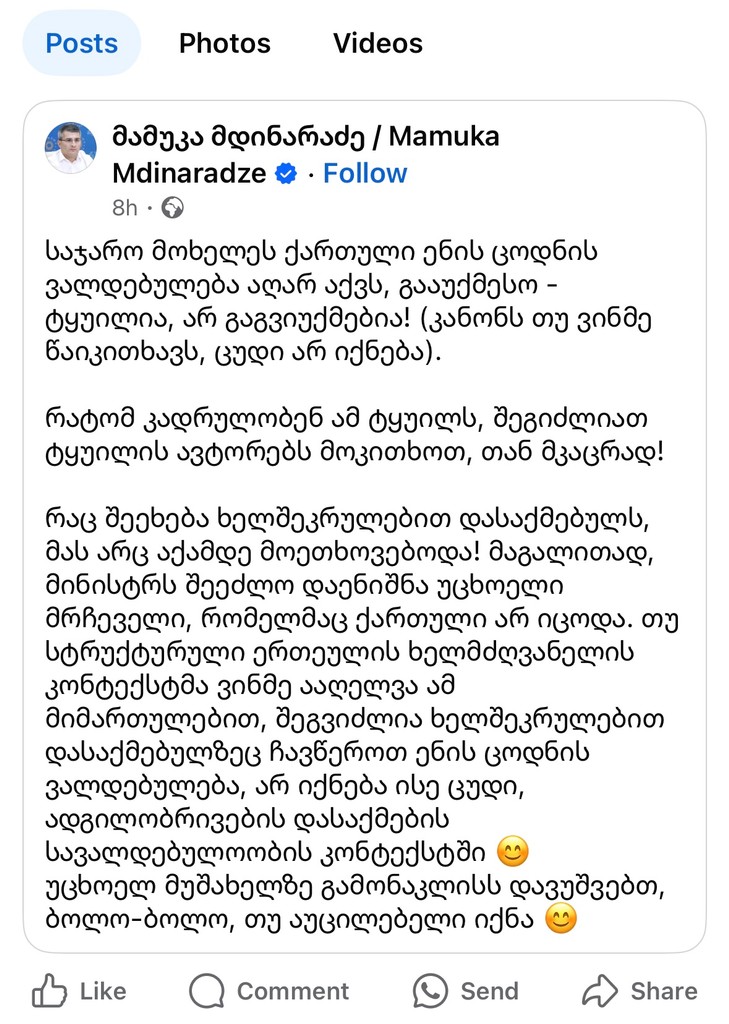This screenshot has width=729, height=1024.
Task: Click the thumbs-up Like icon
Action: click(49, 991)
